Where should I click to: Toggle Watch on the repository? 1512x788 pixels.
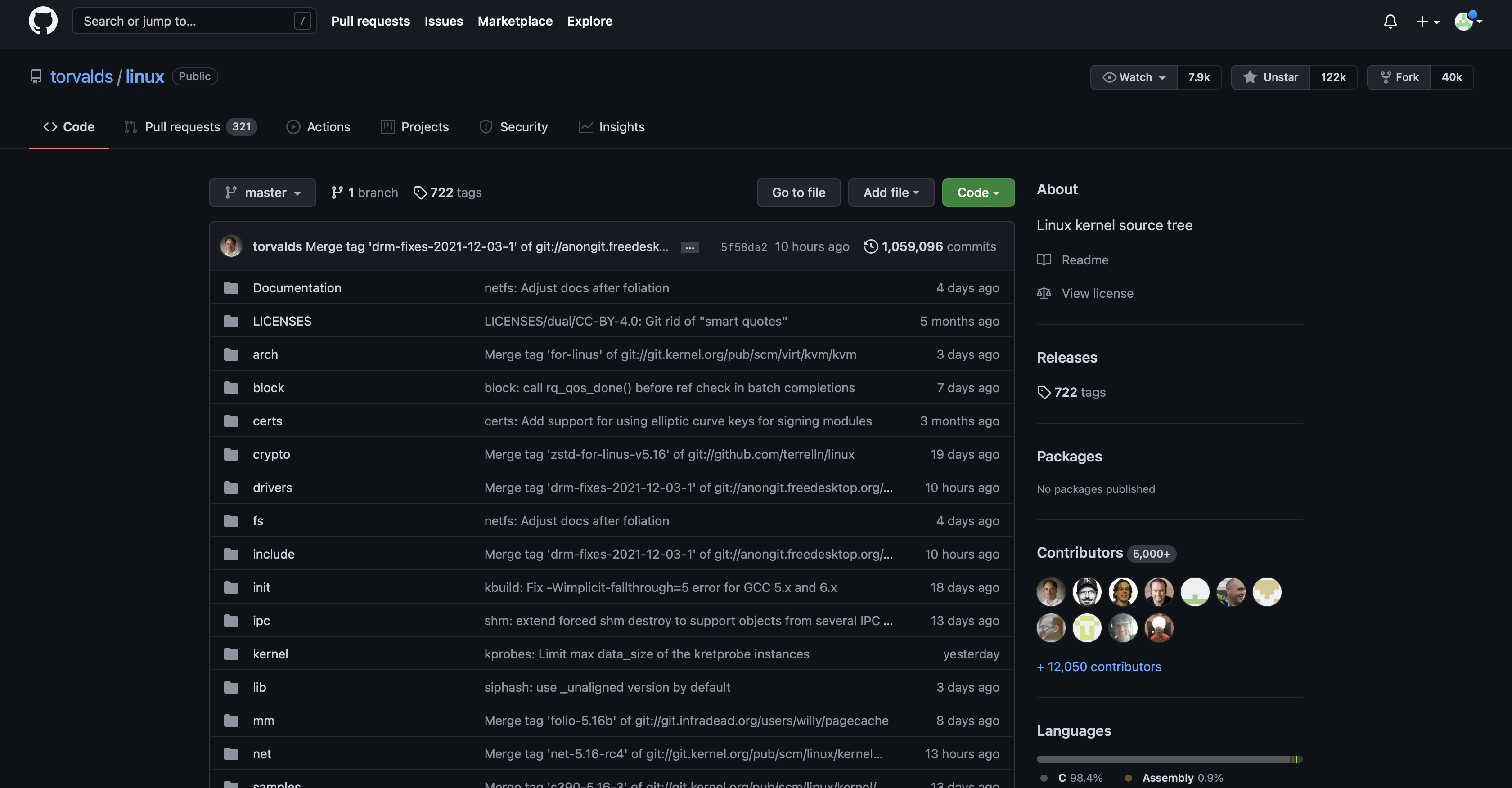click(x=1134, y=77)
